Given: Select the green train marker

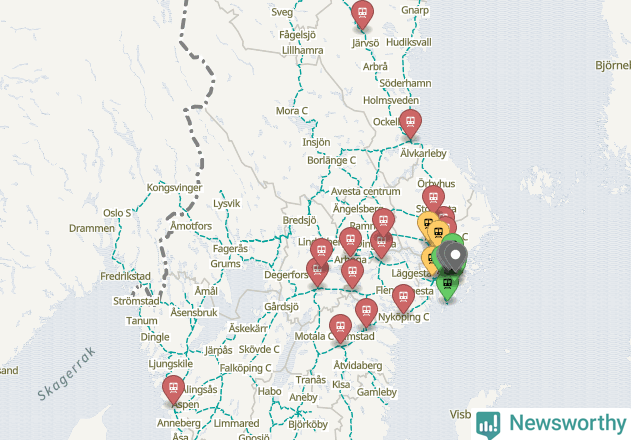Looking at the screenshot, I should click(x=447, y=285).
